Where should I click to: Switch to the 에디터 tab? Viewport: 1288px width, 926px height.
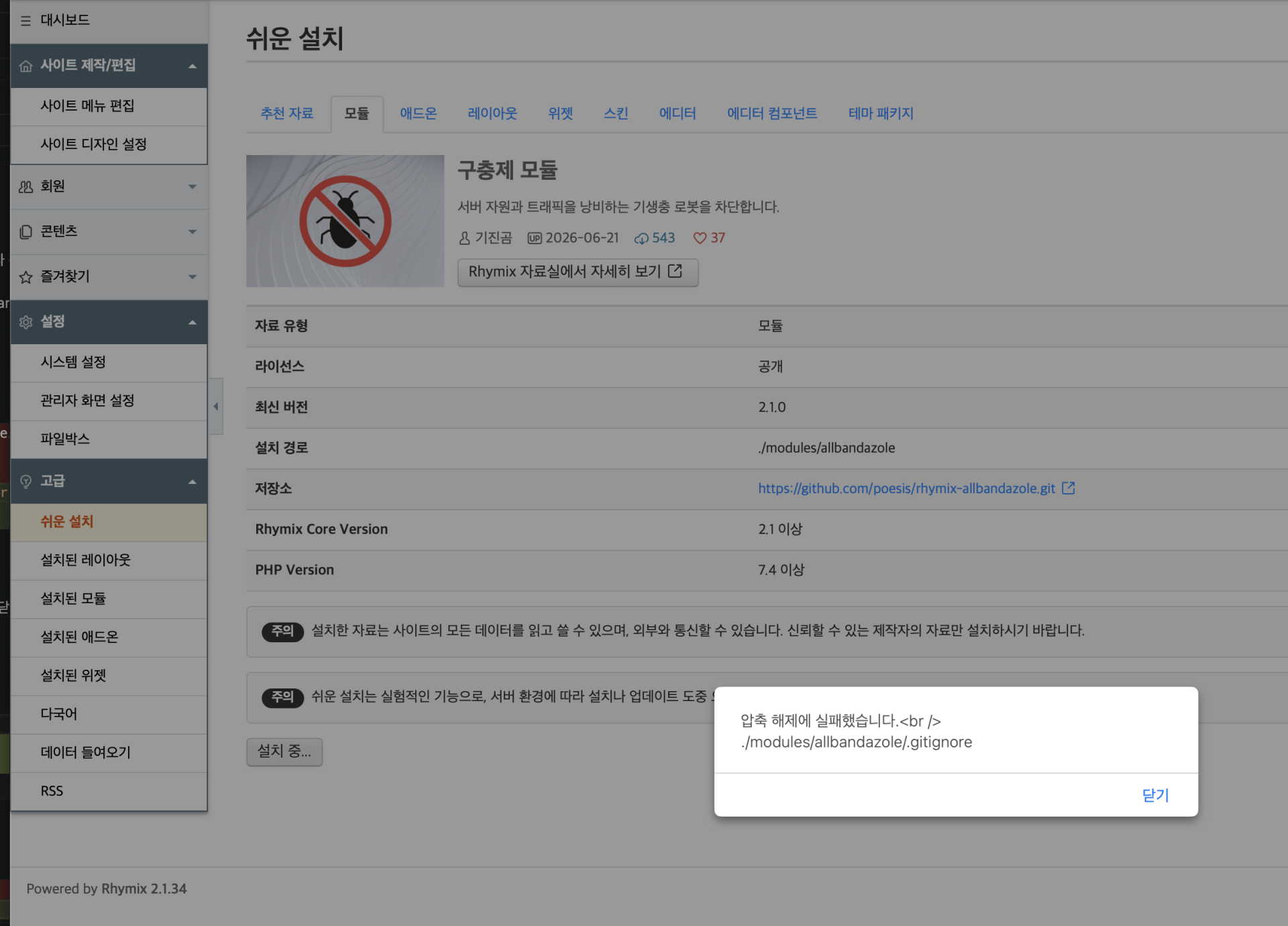coord(678,113)
